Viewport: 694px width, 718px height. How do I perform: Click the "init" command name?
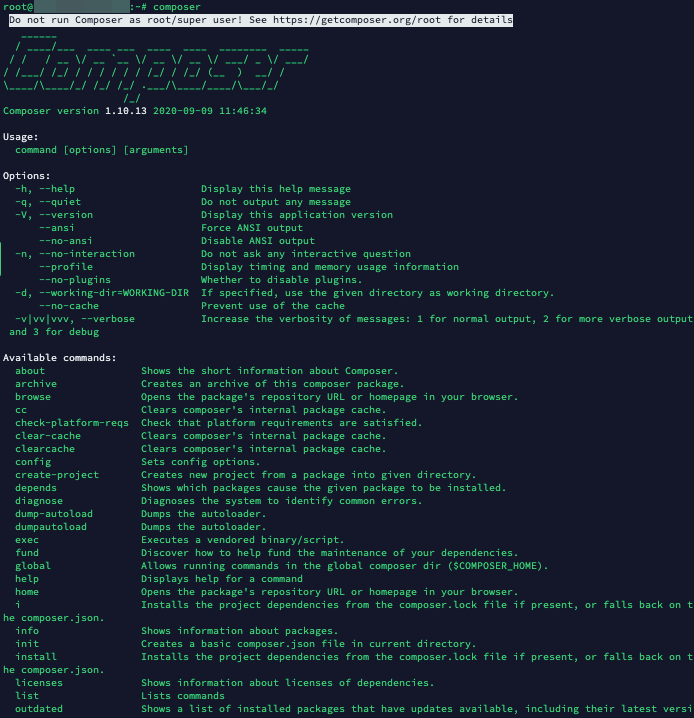point(27,644)
